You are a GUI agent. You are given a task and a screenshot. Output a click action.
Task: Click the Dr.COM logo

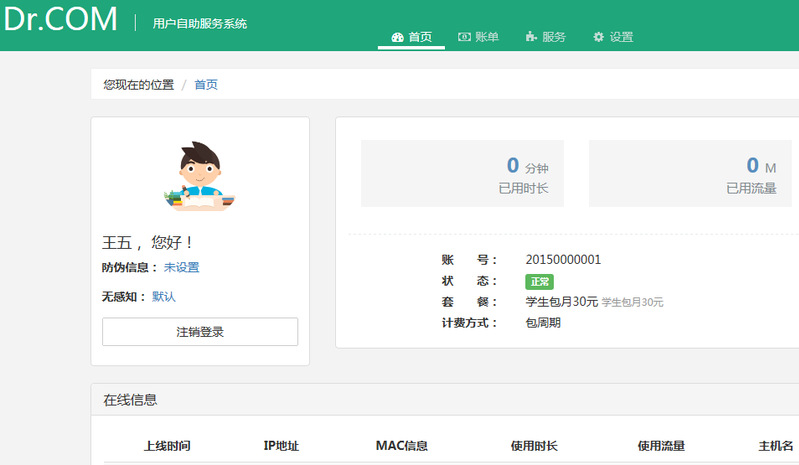click(60, 20)
